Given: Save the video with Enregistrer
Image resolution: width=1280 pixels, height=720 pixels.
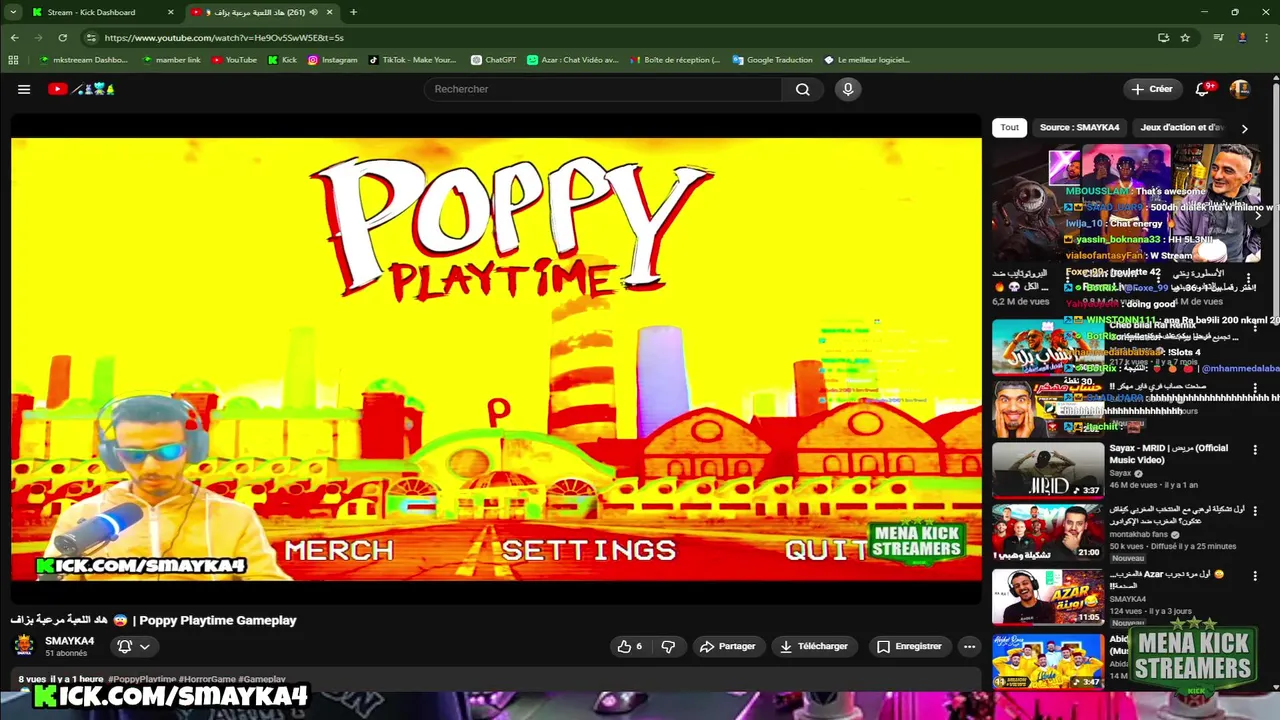Looking at the screenshot, I should [909, 646].
